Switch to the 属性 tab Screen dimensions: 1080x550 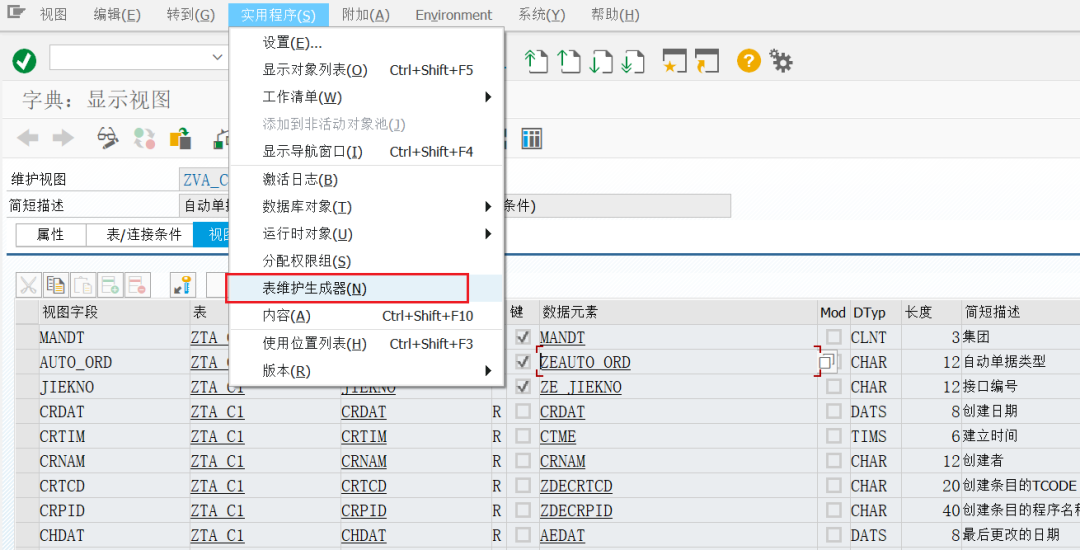50,235
